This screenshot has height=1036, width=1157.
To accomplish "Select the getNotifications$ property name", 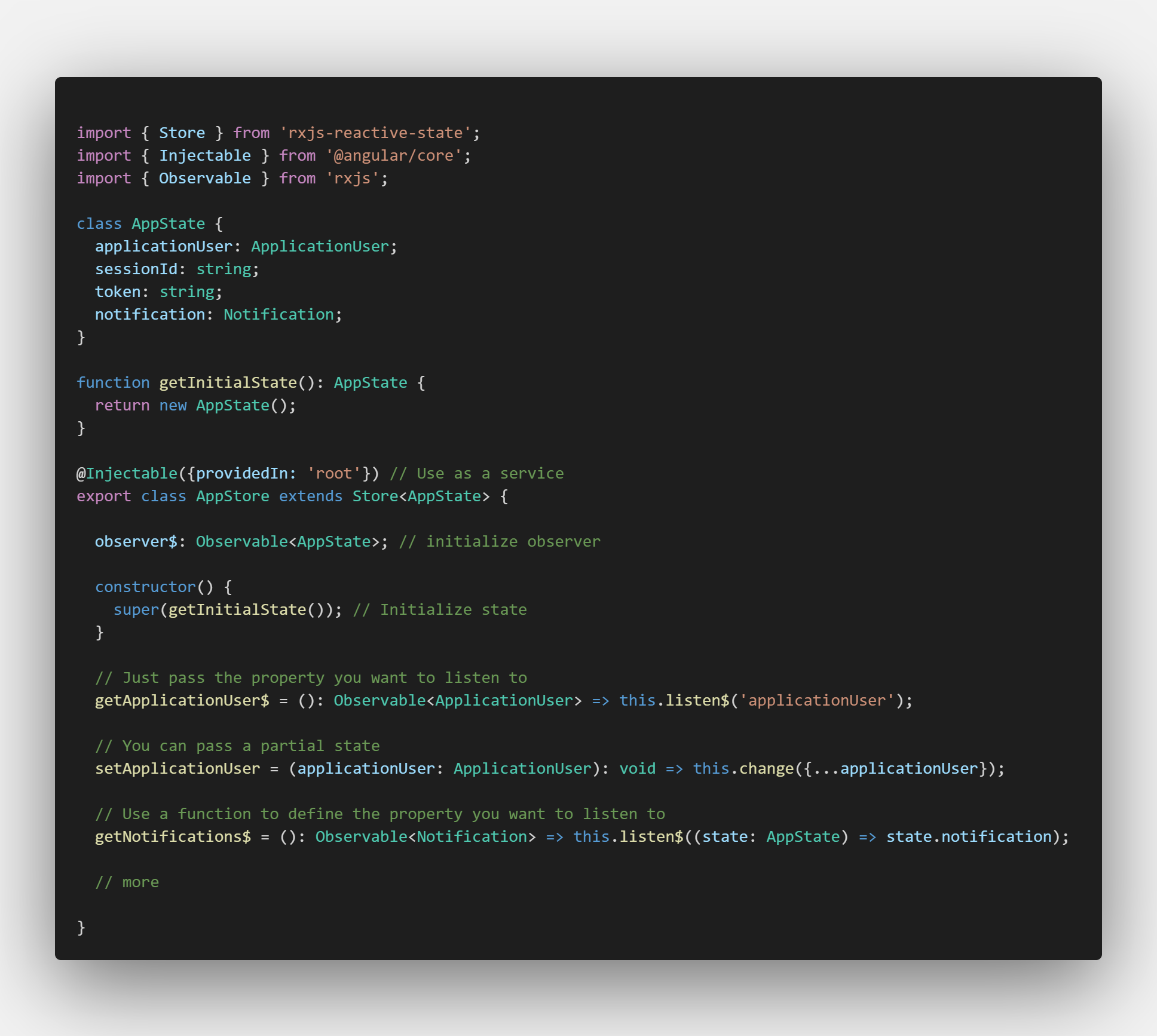I will pyautogui.click(x=173, y=836).
